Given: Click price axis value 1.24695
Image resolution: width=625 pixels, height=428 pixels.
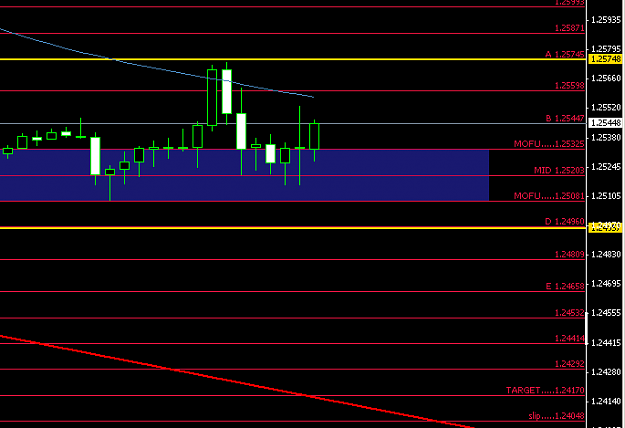Looking at the screenshot, I should [x=606, y=283].
